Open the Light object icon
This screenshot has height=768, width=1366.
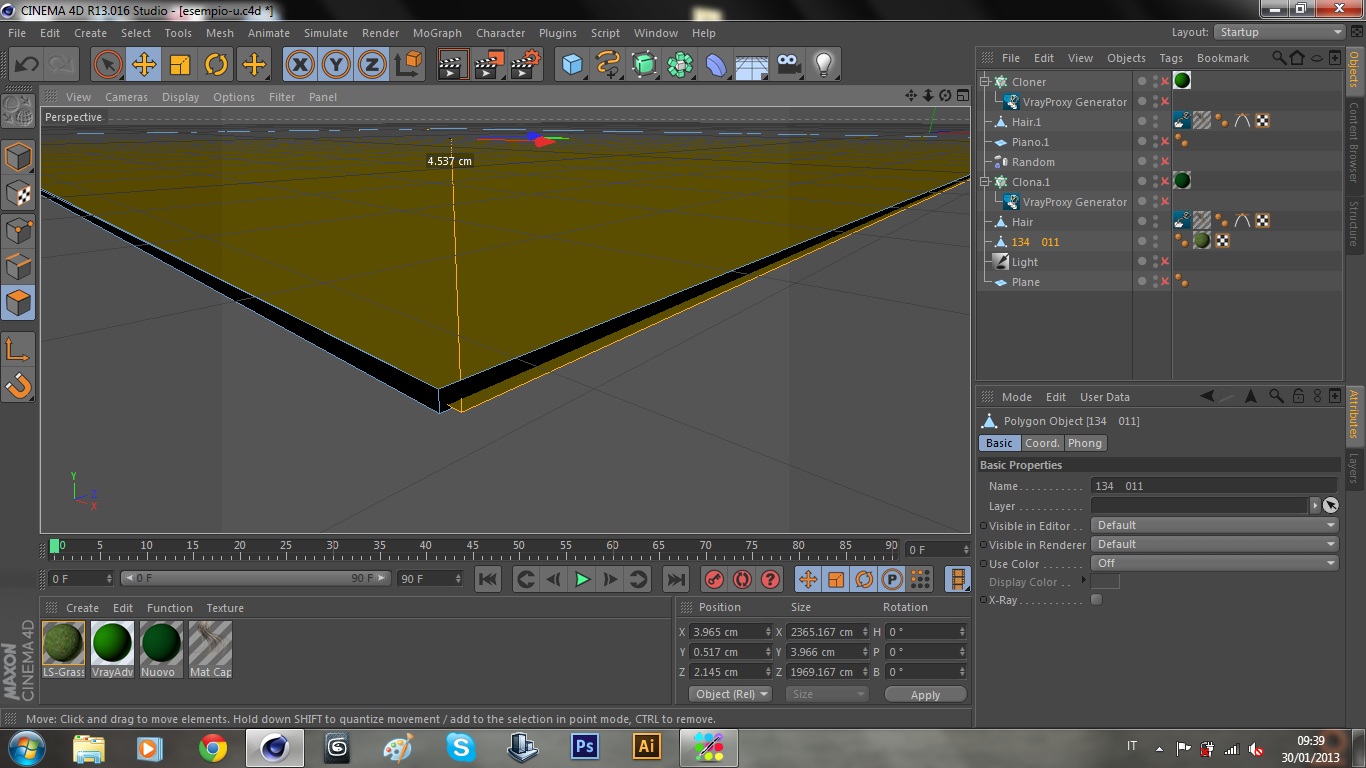pyautogui.click(x=823, y=65)
